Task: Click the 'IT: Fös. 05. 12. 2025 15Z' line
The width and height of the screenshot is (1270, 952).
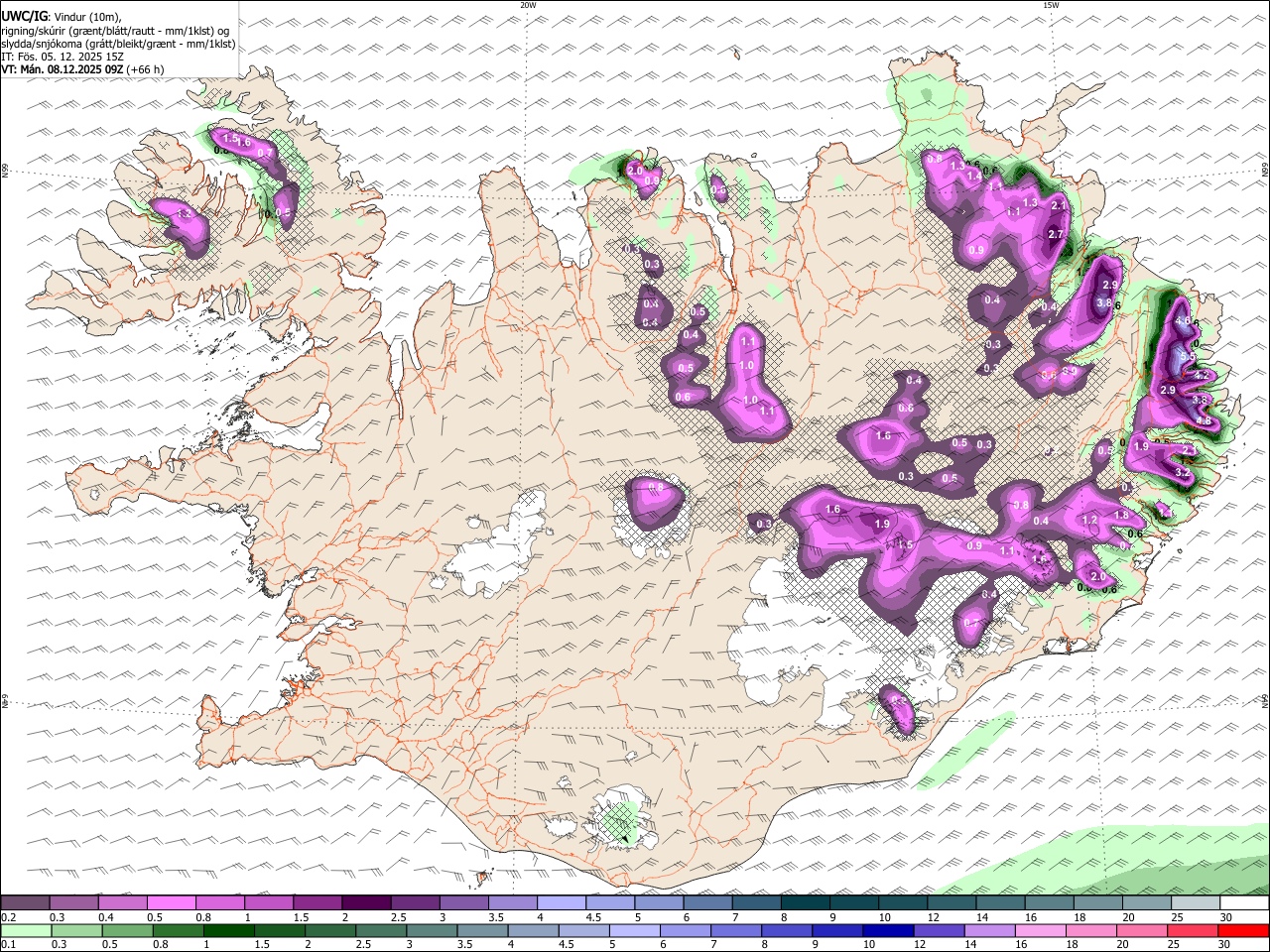Action: click(x=62, y=57)
